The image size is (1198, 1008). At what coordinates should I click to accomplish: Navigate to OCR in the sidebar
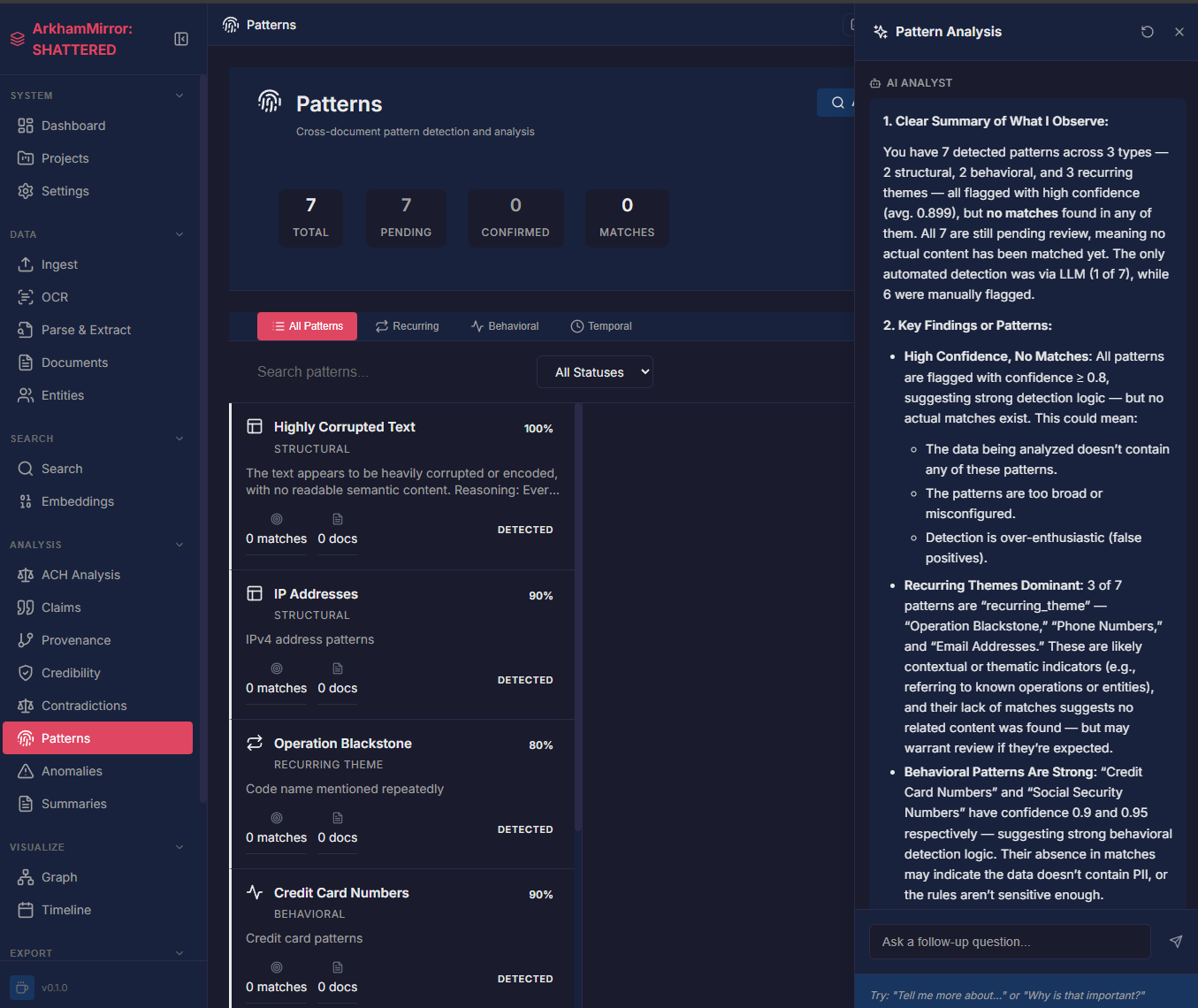click(98, 297)
